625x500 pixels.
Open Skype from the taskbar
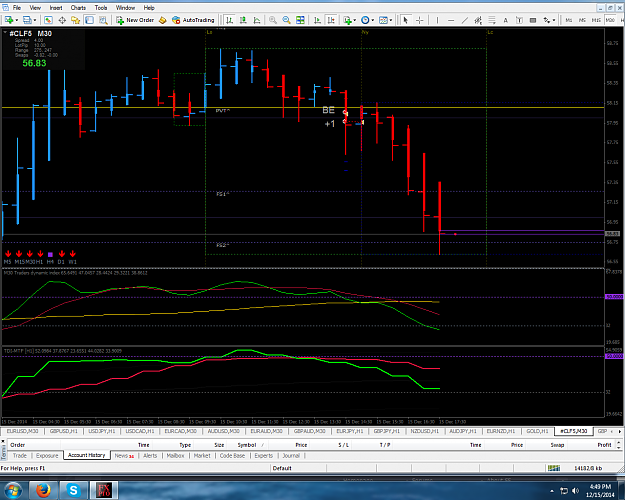pos(74,490)
